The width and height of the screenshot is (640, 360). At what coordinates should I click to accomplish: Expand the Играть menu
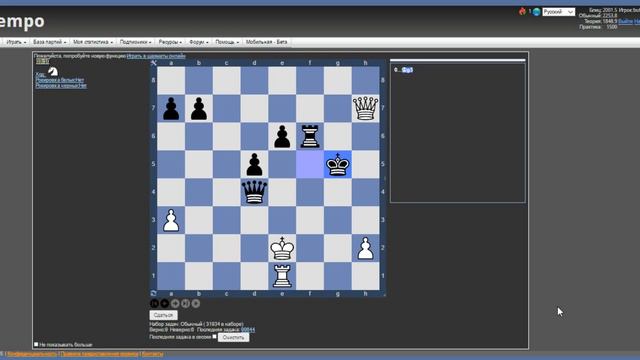[x=16, y=42]
